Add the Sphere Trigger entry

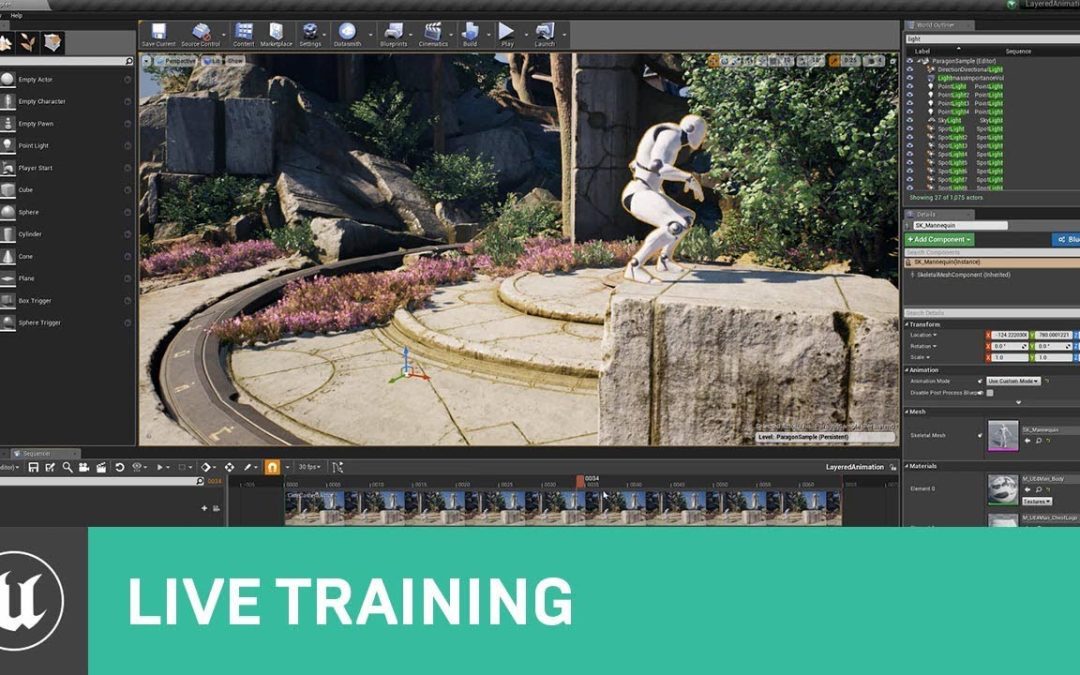[x=66, y=322]
